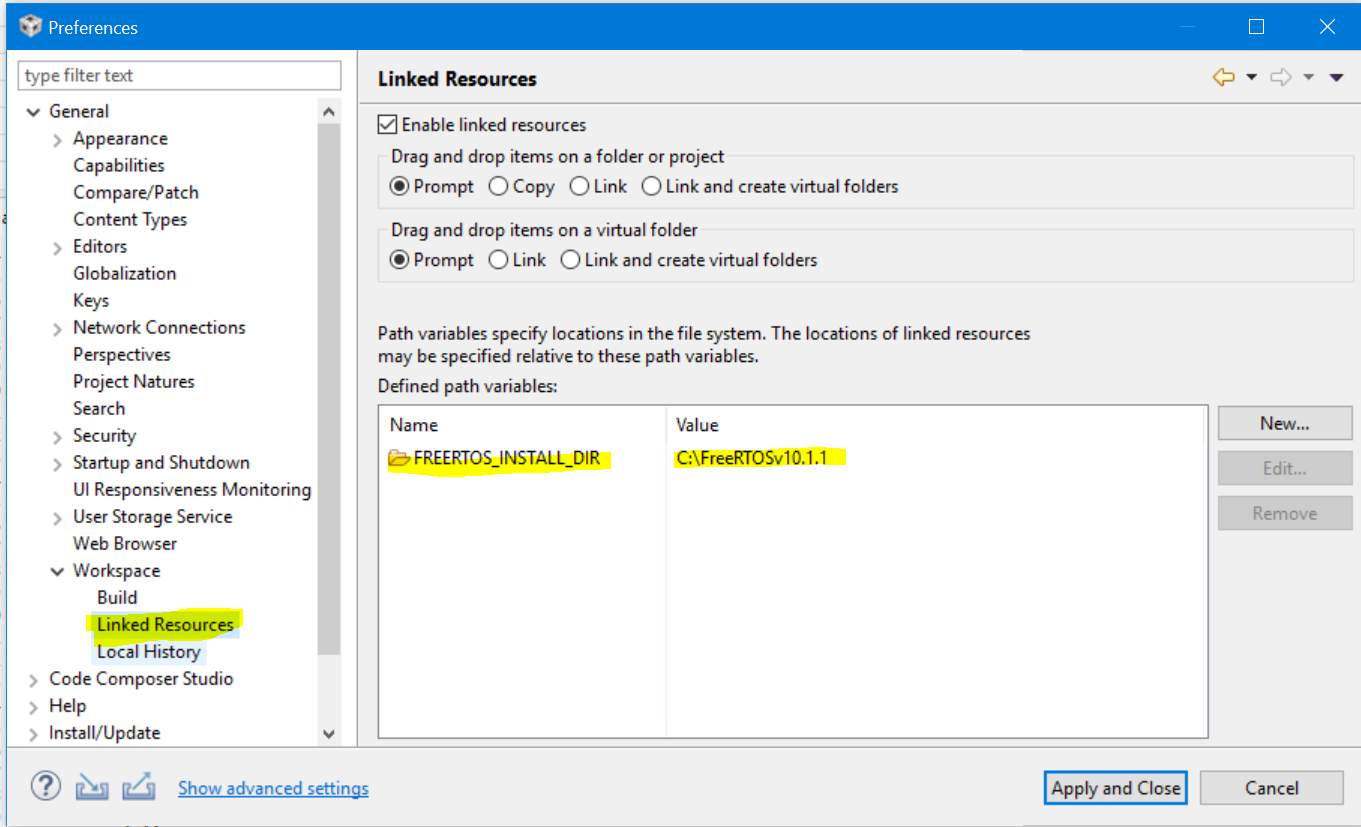Click the import preferences icon

click(x=92, y=787)
